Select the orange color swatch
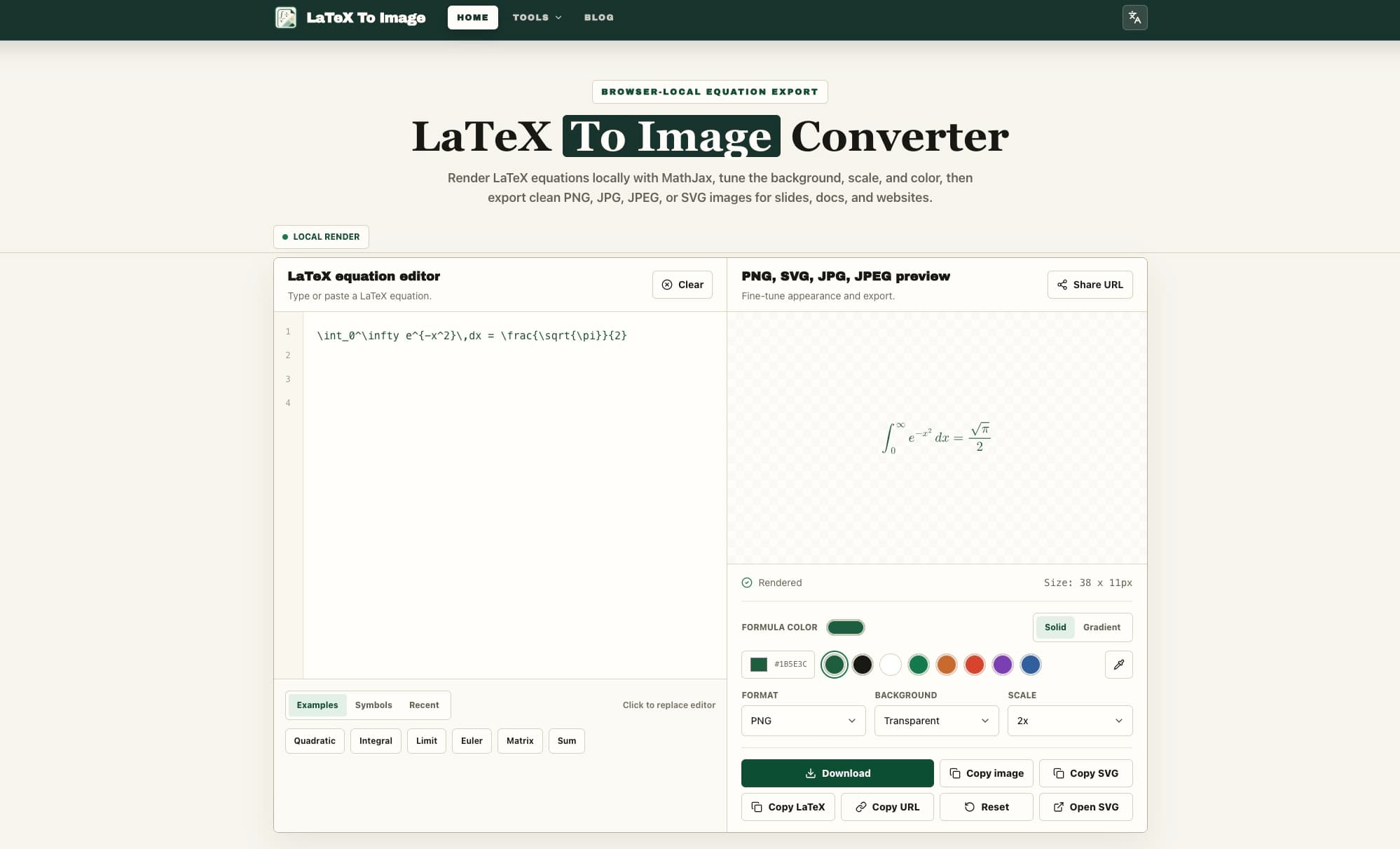The height and width of the screenshot is (849, 1400). click(946, 665)
